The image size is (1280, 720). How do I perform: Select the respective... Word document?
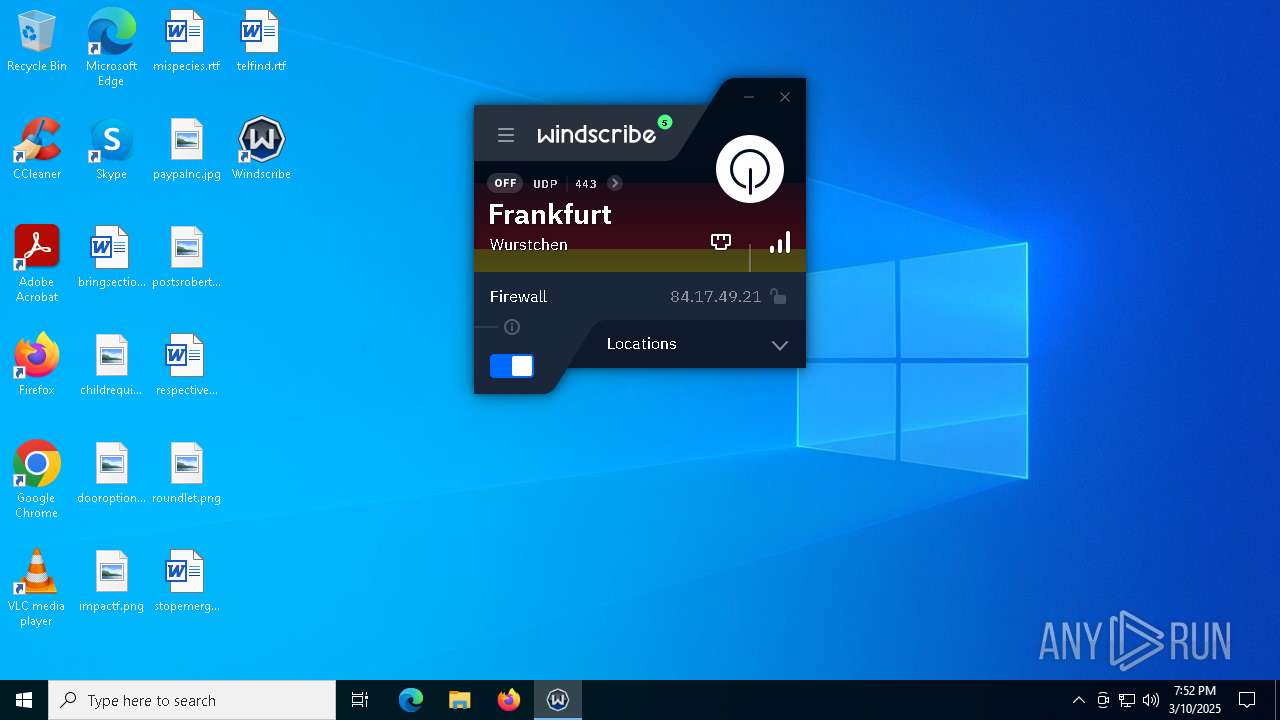pyautogui.click(x=187, y=366)
